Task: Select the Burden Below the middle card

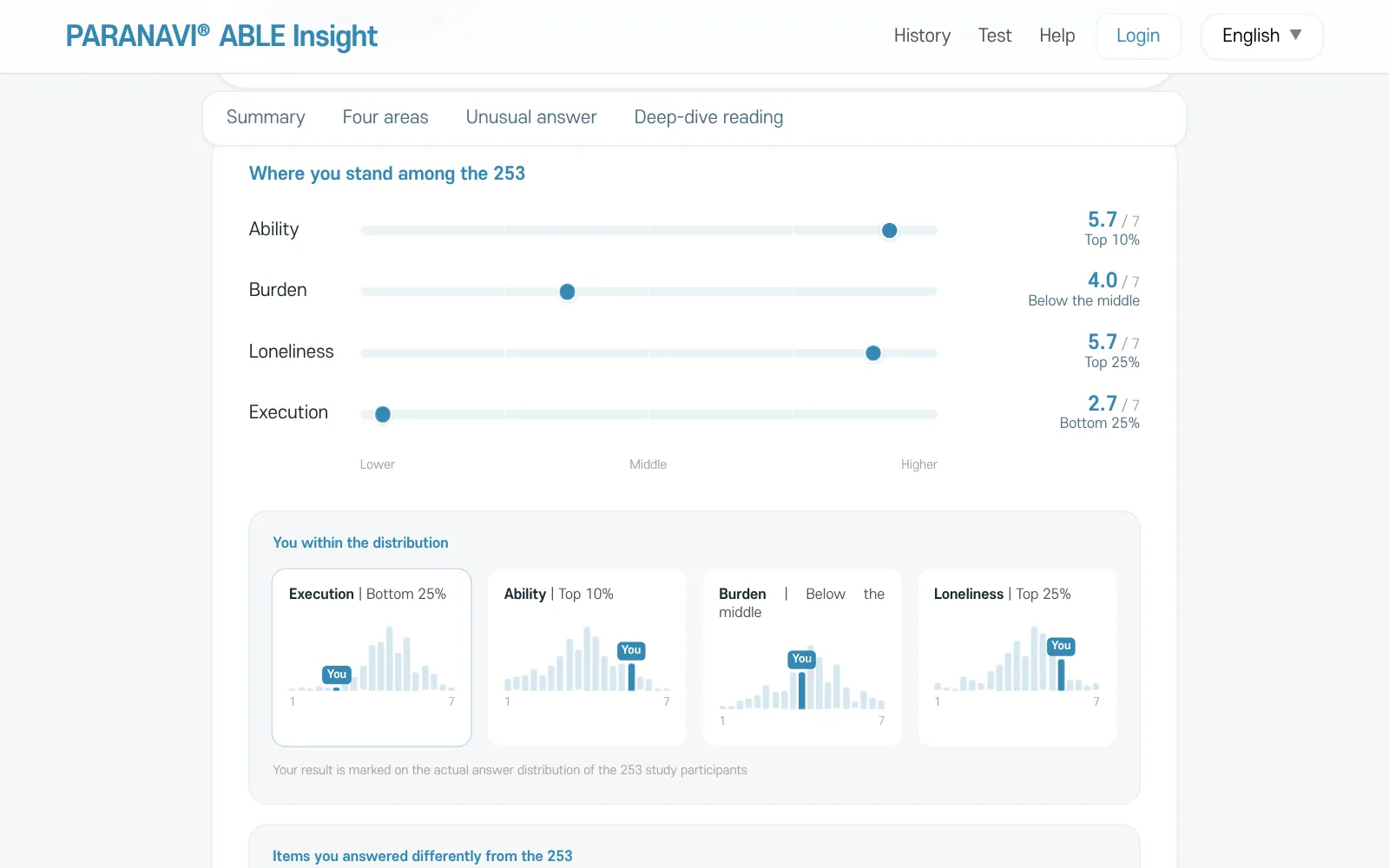Action: (x=802, y=657)
